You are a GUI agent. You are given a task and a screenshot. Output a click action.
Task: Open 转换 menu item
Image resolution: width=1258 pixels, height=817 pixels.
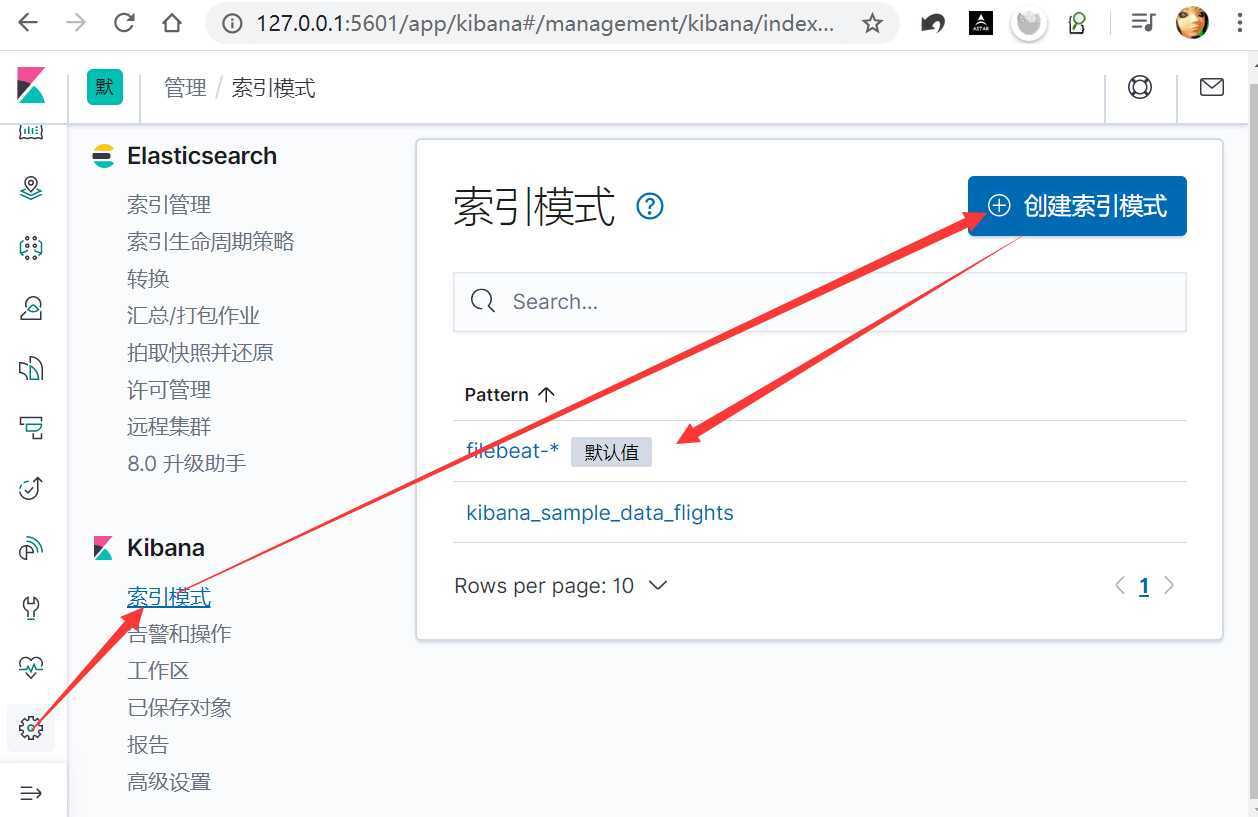[148, 279]
